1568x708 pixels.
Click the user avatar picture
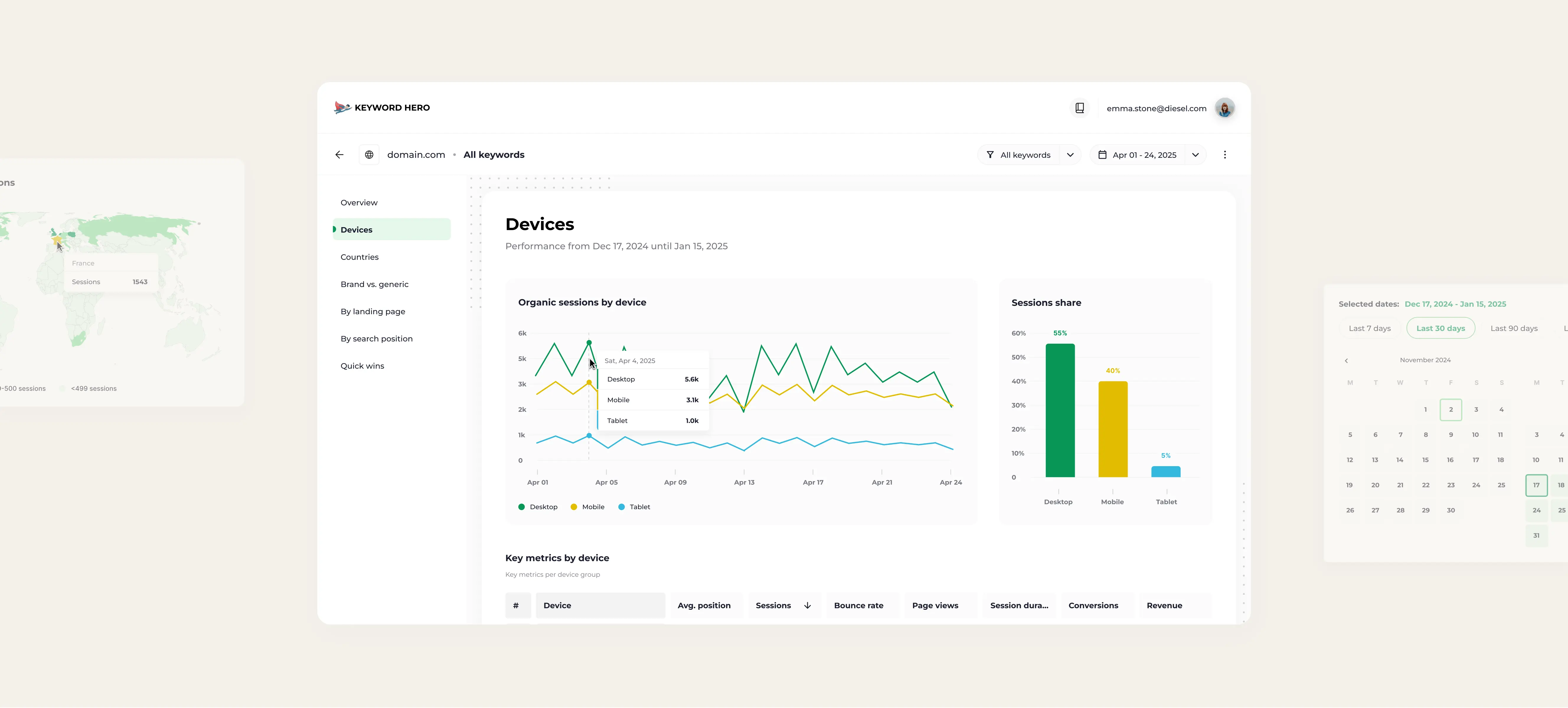point(1224,108)
